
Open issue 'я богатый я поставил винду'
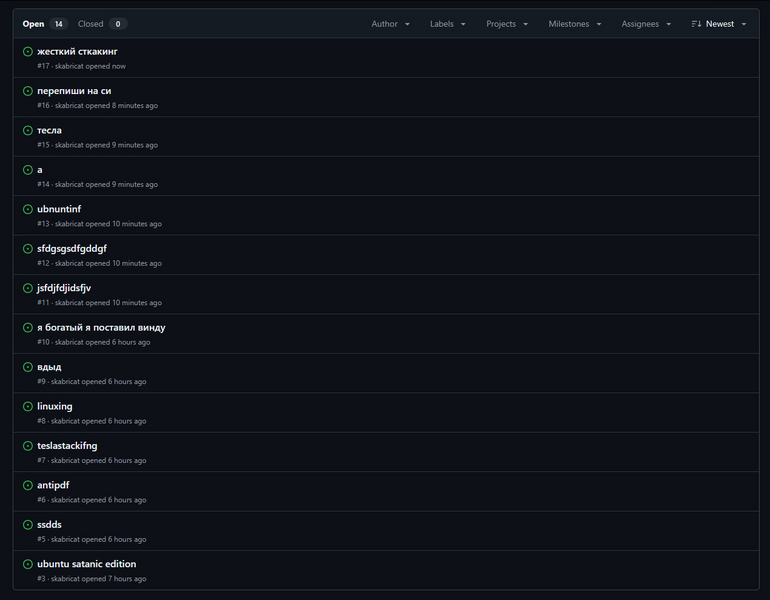[101, 327]
